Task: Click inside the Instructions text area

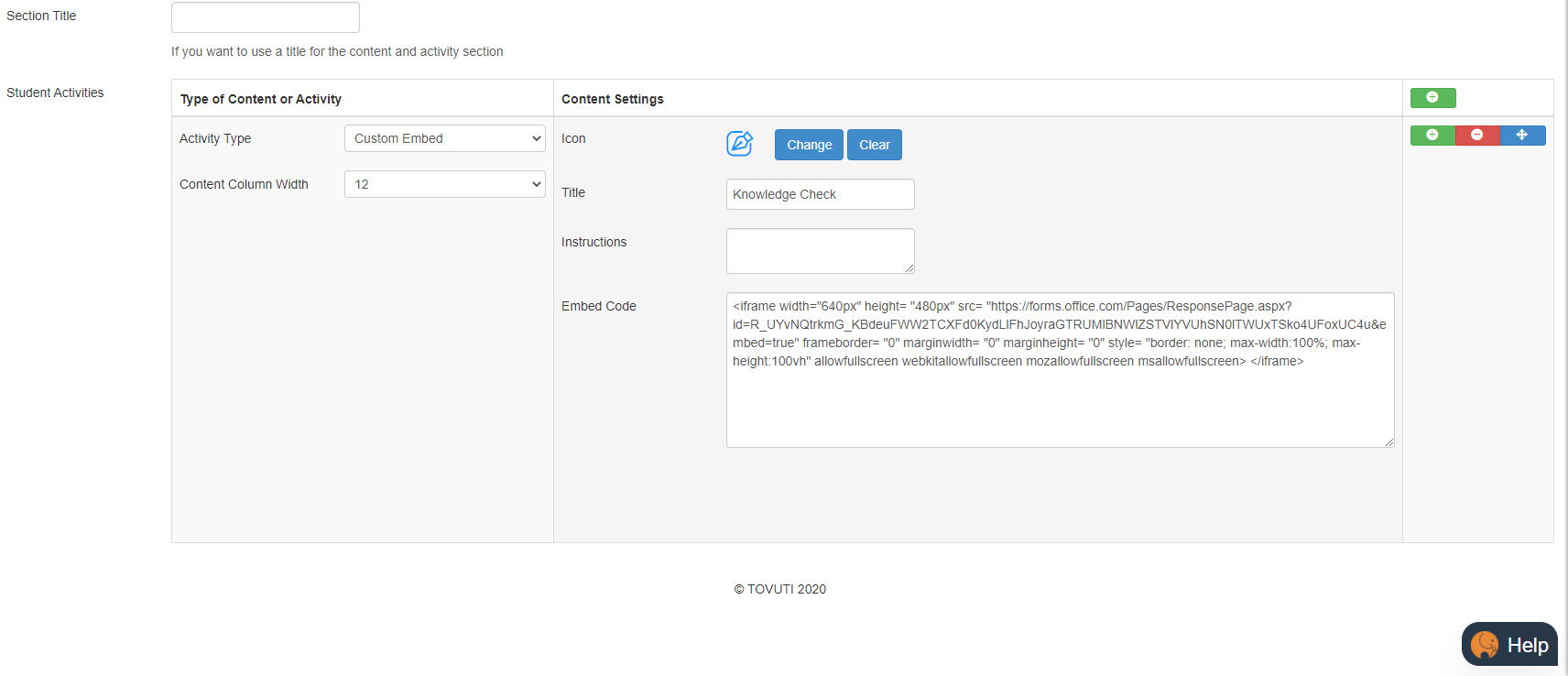Action: (x=821, y=251)
